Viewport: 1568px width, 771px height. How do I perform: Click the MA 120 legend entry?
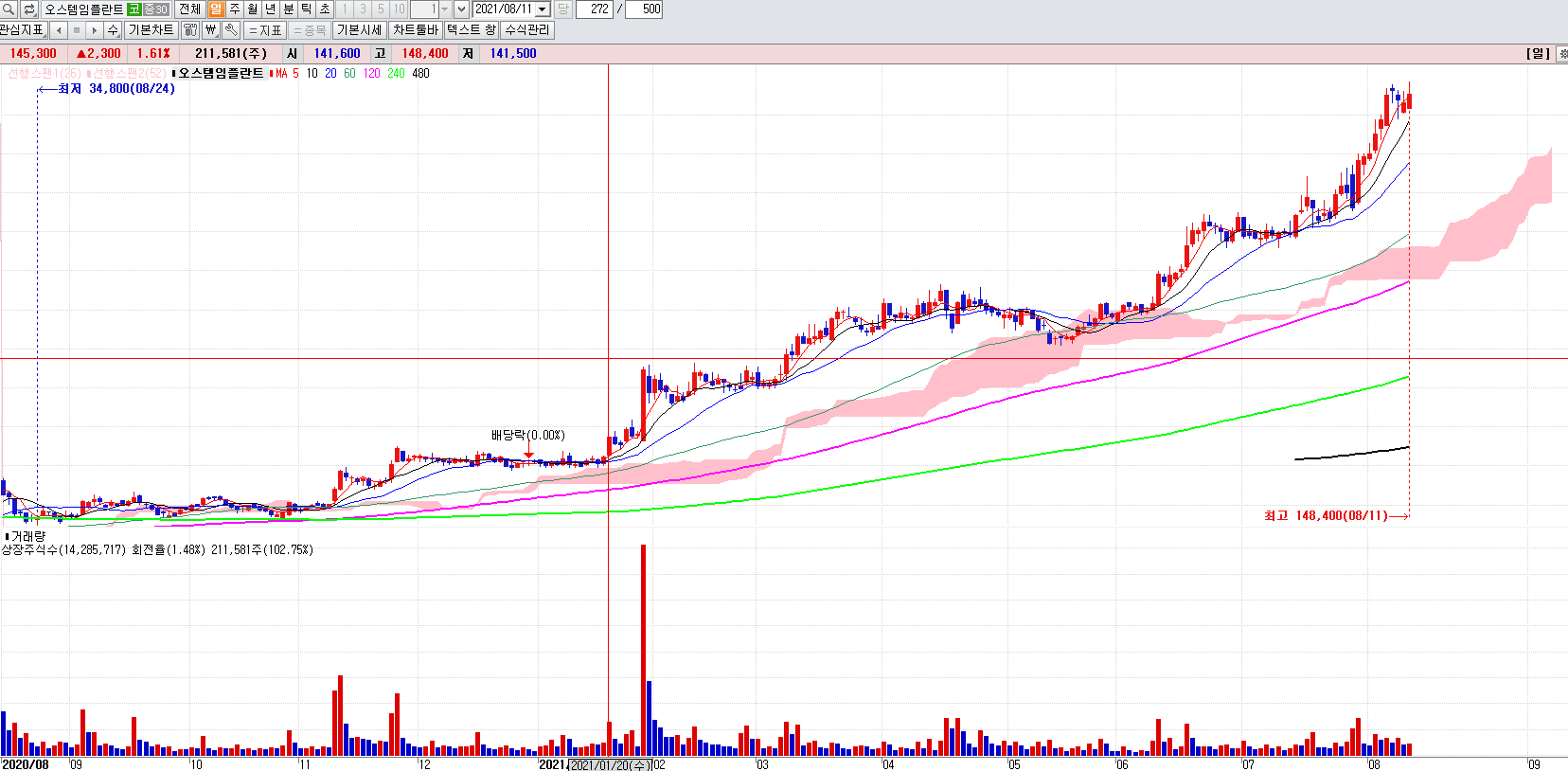point(371,73)
